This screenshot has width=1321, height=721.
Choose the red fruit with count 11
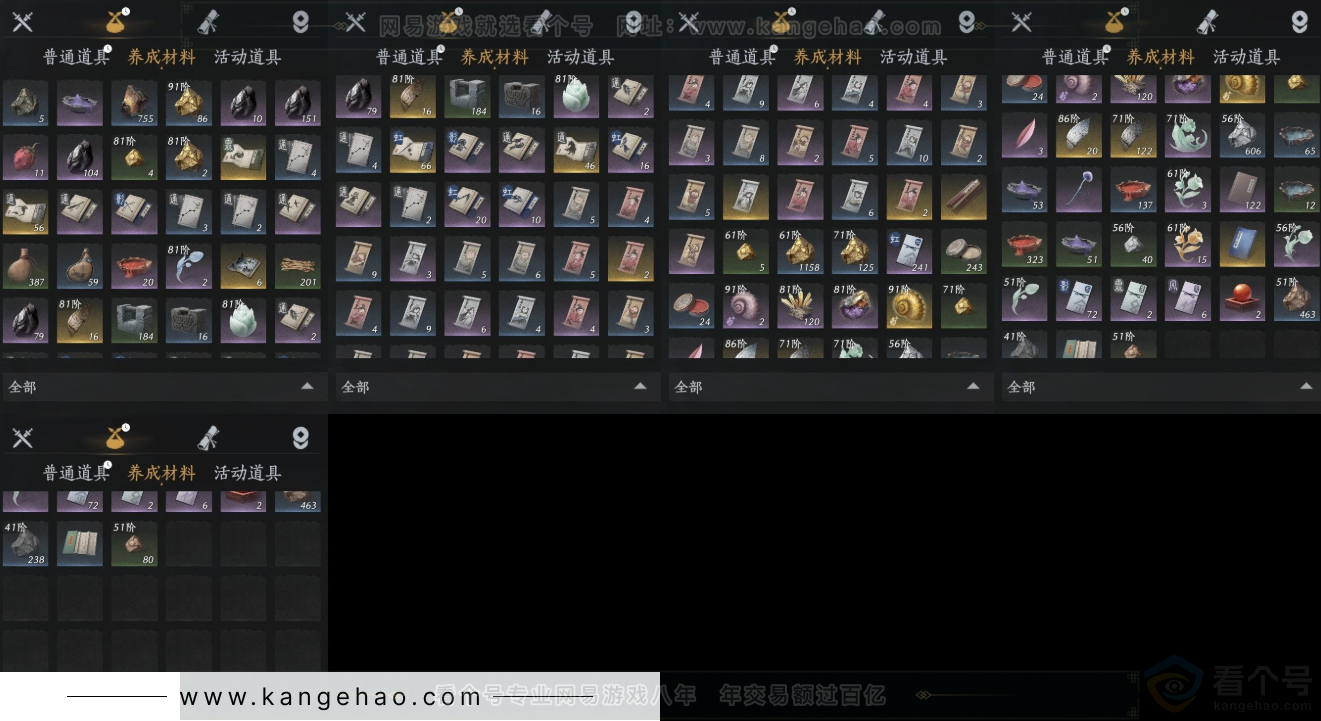(25, 157)
